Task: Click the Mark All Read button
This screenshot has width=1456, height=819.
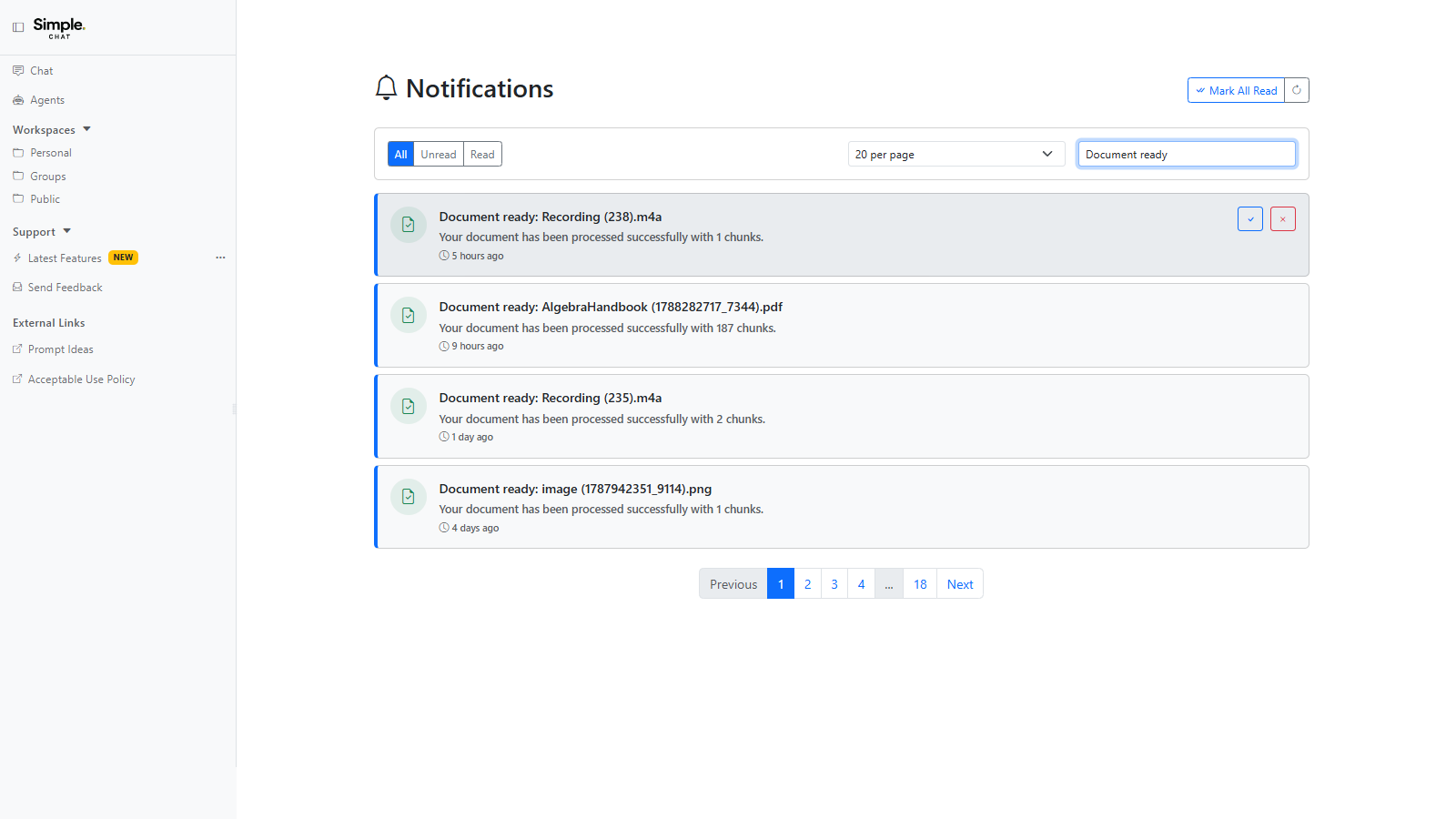Action: (1236, 90)
